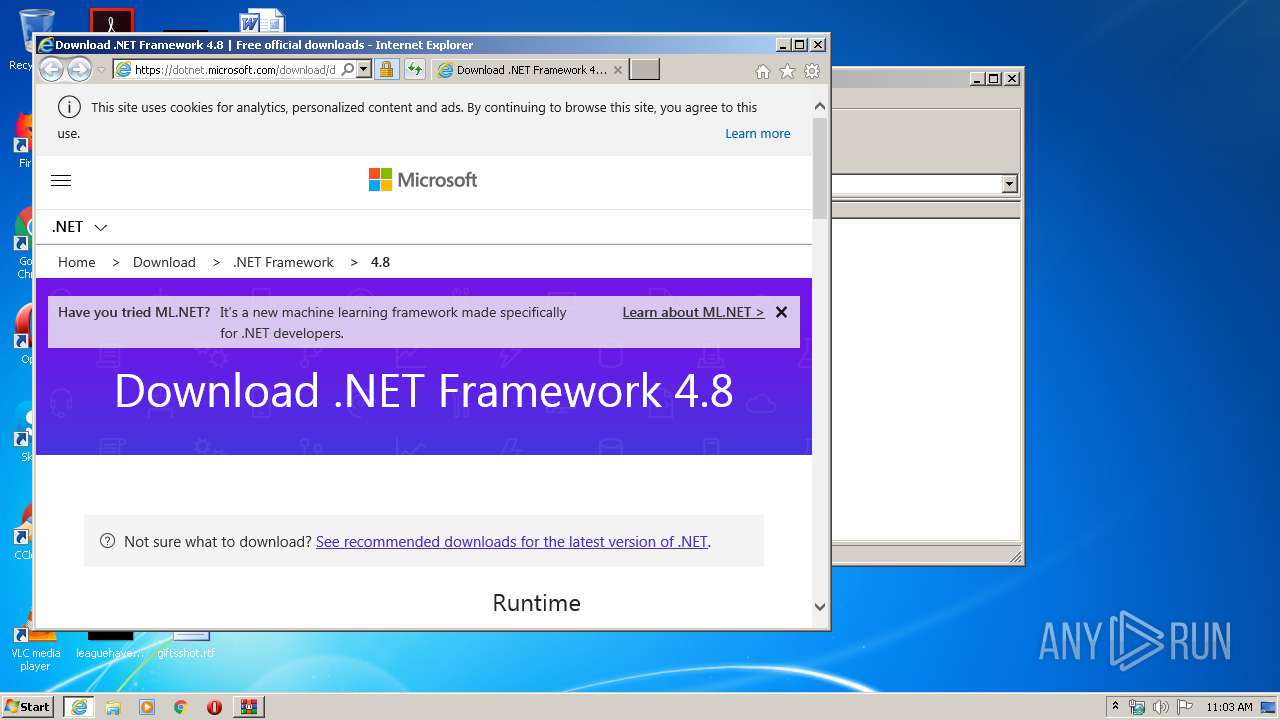Viewport: 1280px width, 720px height.
Task: Expand the address bar autocomplete dropdown
Action: point(364,70)
